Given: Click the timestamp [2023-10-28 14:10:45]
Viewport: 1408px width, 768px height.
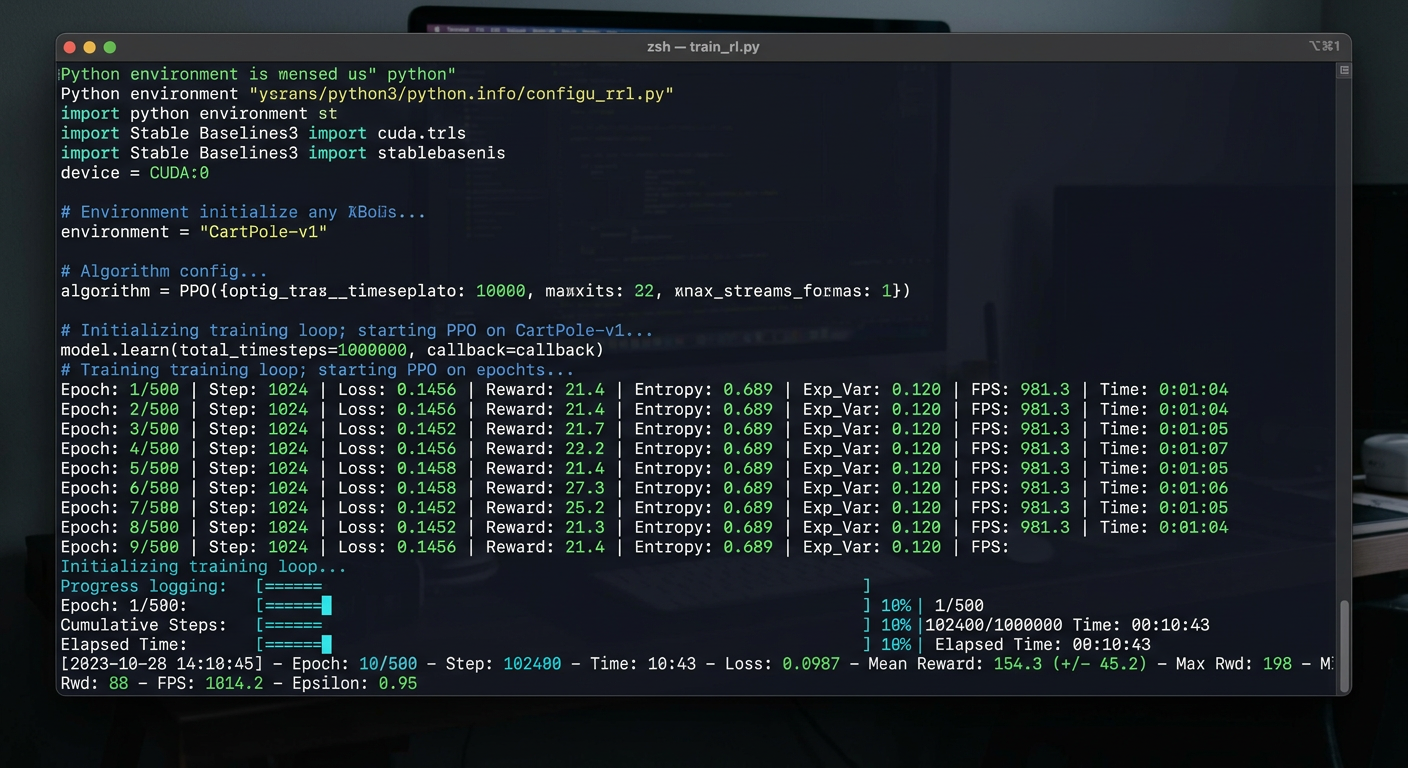Looking at the screenshot, I should coord(162,664).
